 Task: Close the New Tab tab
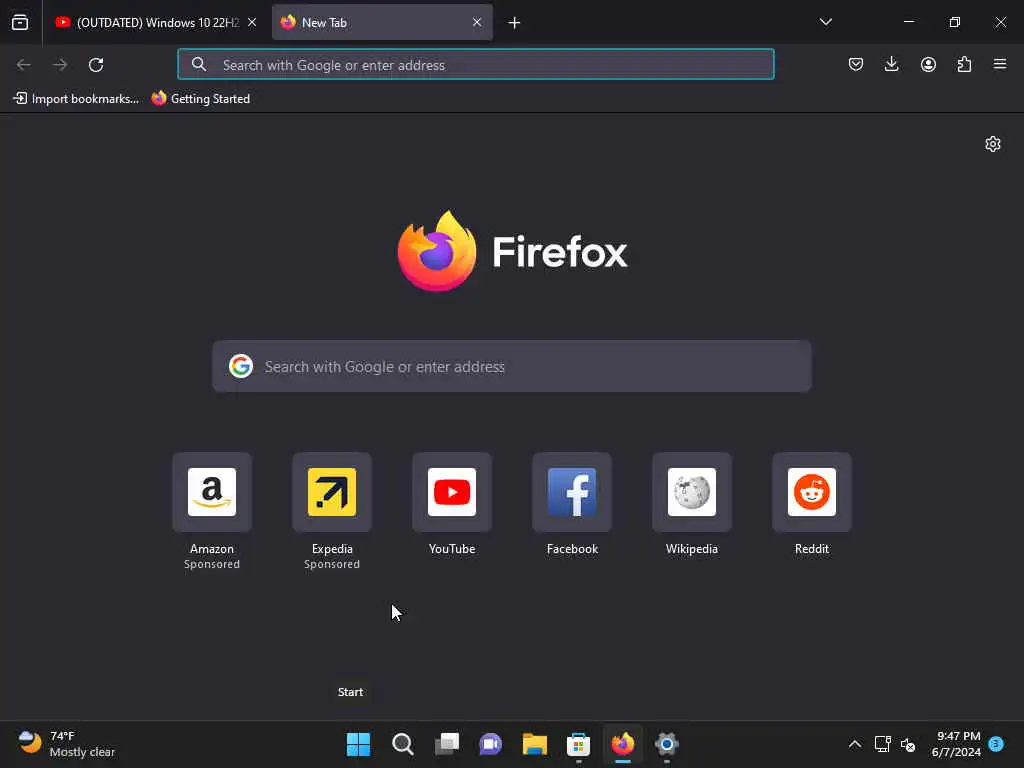pyautogui.click(x=477, y=23)
